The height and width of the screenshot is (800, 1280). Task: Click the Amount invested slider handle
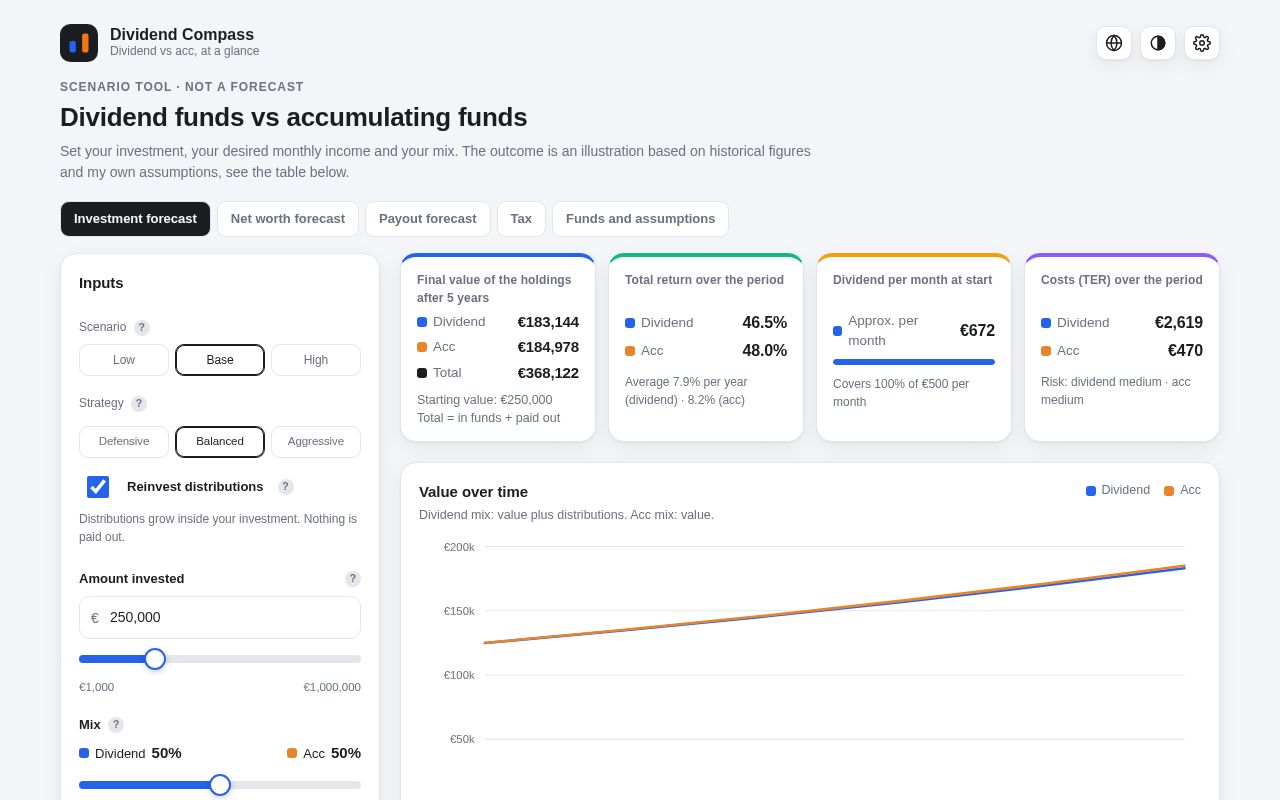coord(155,659)
